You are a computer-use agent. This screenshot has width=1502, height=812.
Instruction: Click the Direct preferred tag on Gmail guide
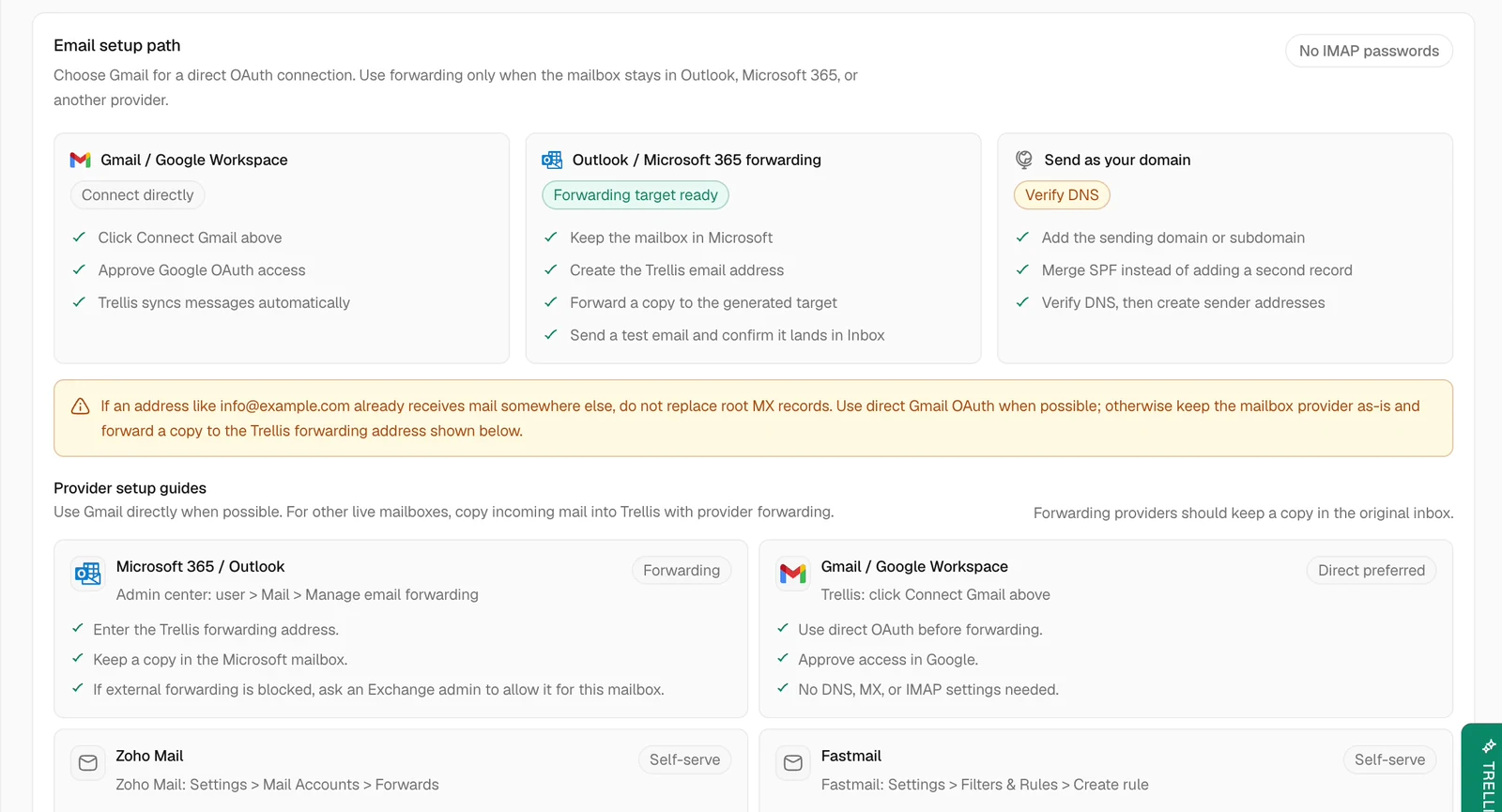(x=1372, y=571)
